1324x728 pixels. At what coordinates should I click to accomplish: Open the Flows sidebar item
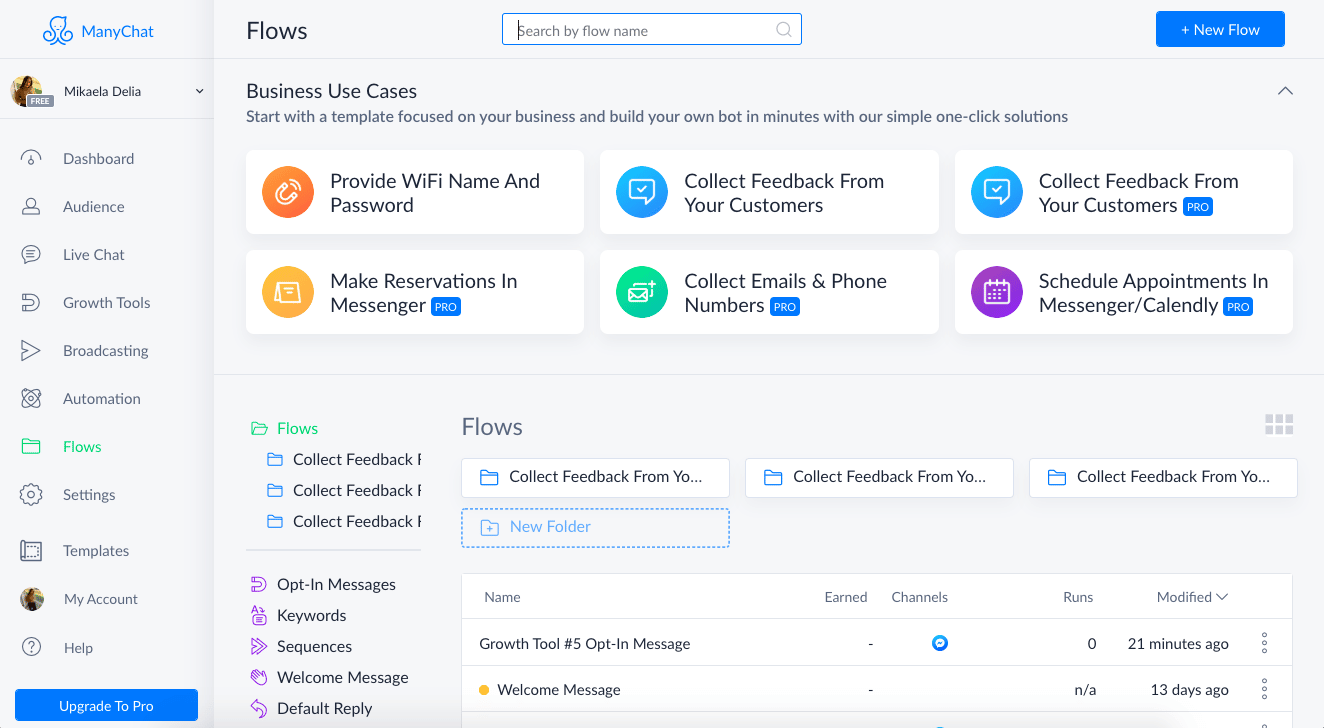pos(82,446)
